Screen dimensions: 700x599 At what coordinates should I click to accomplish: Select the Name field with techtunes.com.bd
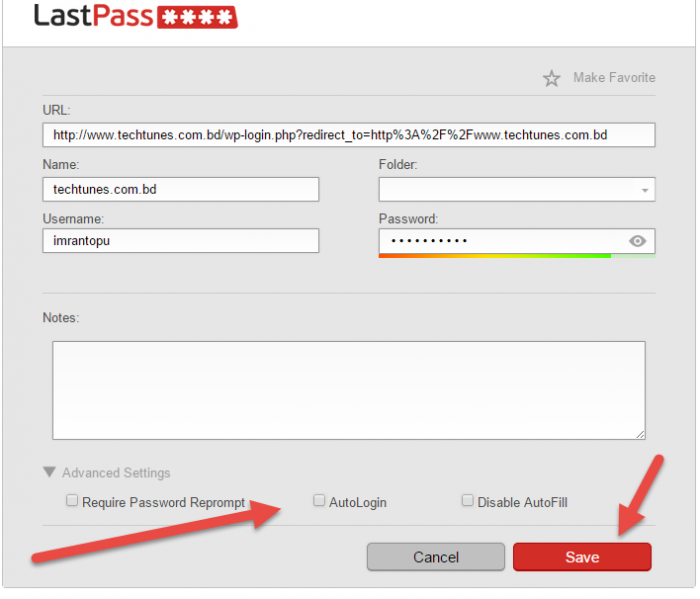click(x=182, y=190)
